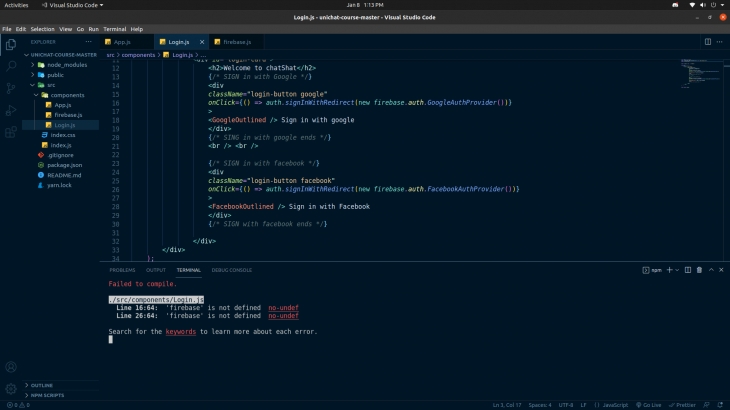Open the network indicator in system tray
Image resolution: width=730 pixels, height=410 pixels.
(x=692, y=5)
